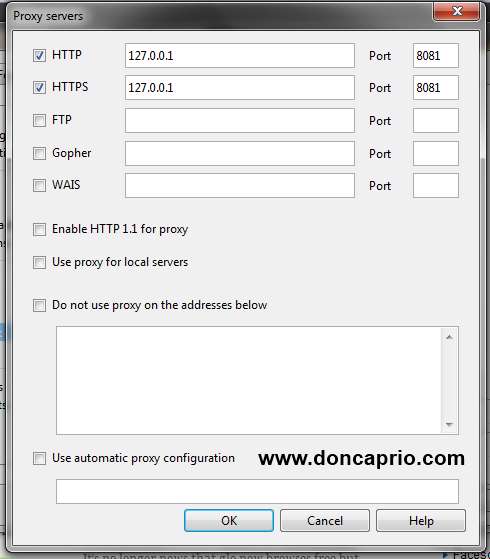This screenshot has height=559, width=490.
Task: Confirm settings with the OK button
Action: (x=229, y=520)
